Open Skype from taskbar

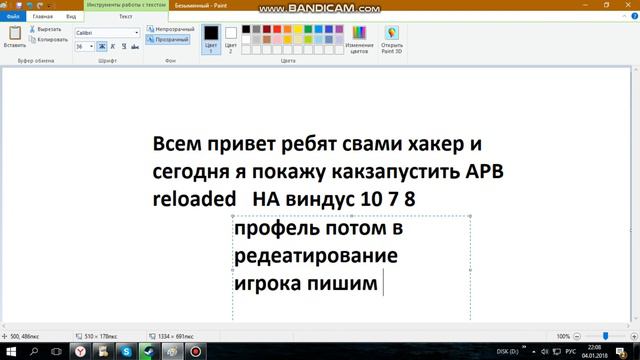(126, 351)
